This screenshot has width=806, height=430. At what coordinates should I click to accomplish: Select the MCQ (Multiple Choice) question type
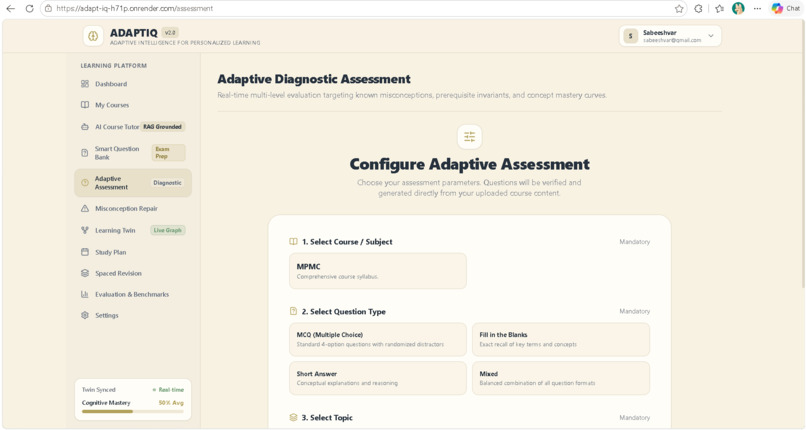(378, 339)
